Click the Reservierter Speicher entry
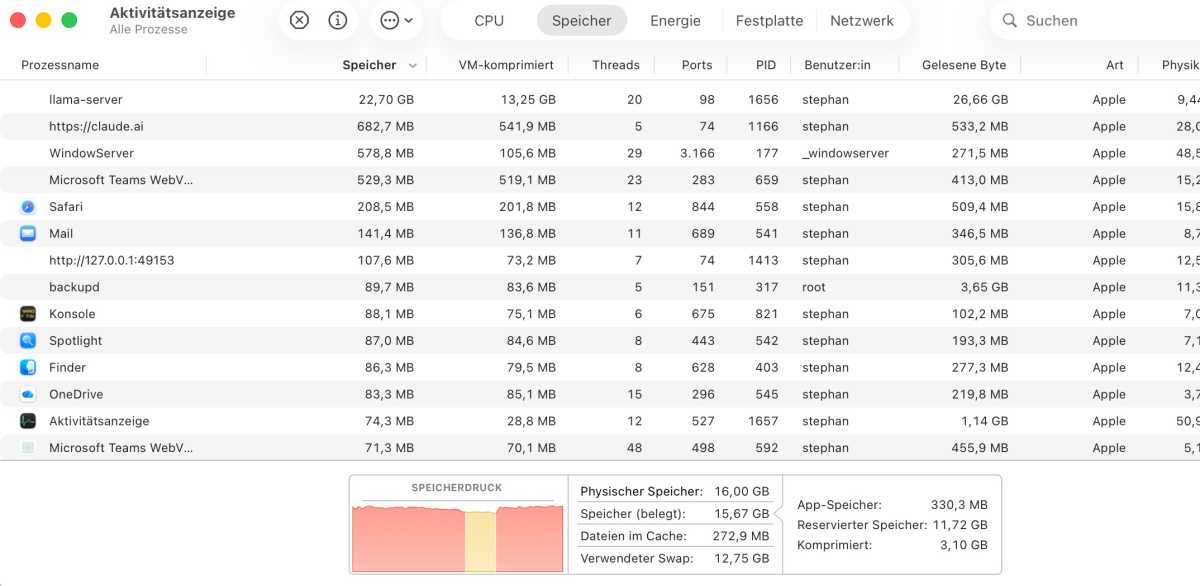The height and width of the screenshot is (586, 1200). pyautogui.click(x=892, y=525)
